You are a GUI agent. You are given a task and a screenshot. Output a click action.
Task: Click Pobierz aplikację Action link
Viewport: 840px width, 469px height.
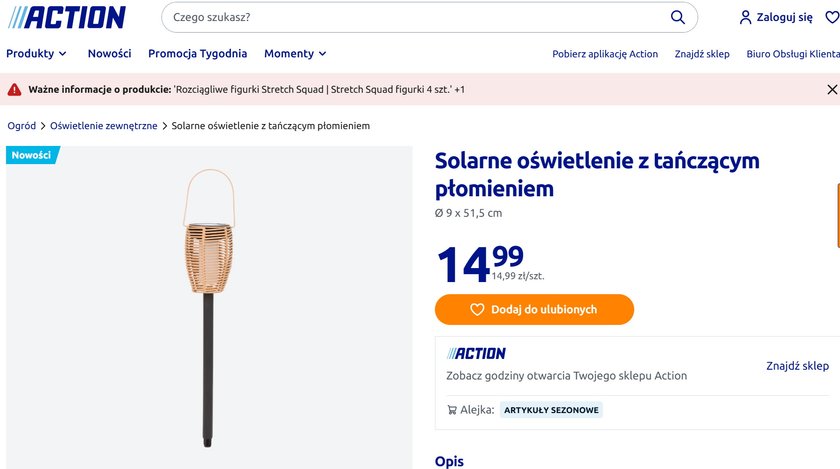coord(605,54)
